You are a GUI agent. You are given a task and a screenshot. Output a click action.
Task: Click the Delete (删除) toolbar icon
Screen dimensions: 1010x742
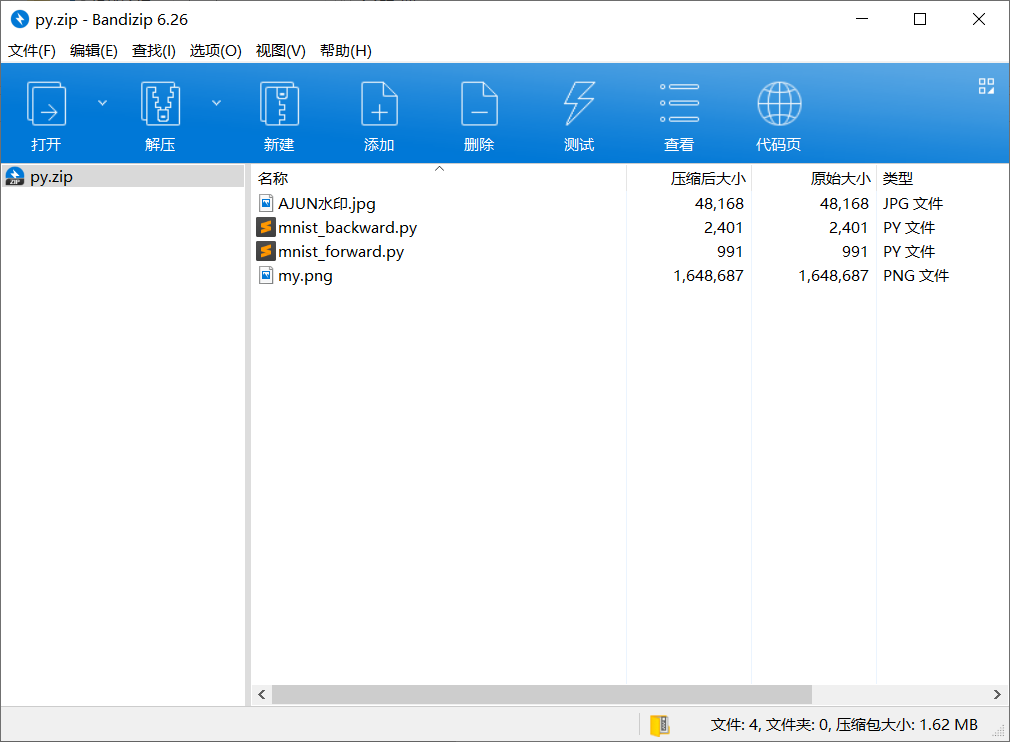[x=479, y=104]
